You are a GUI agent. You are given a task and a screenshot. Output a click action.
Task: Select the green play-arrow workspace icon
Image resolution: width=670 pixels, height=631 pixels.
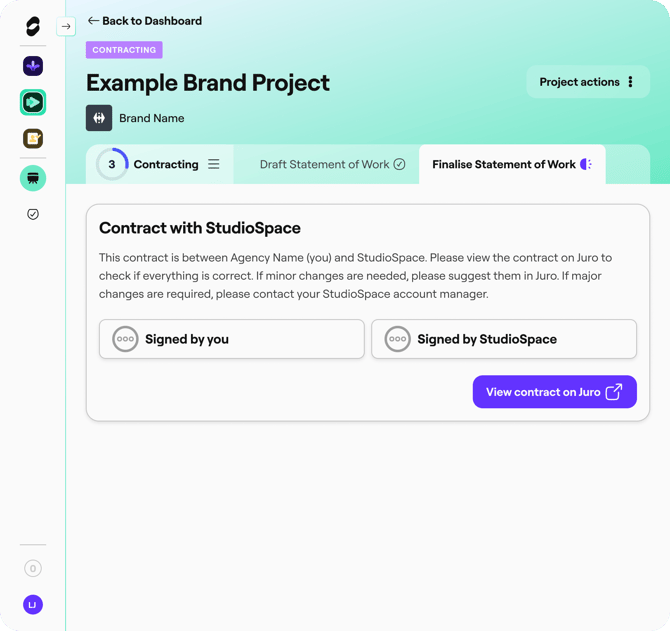[x=33, y=102]
